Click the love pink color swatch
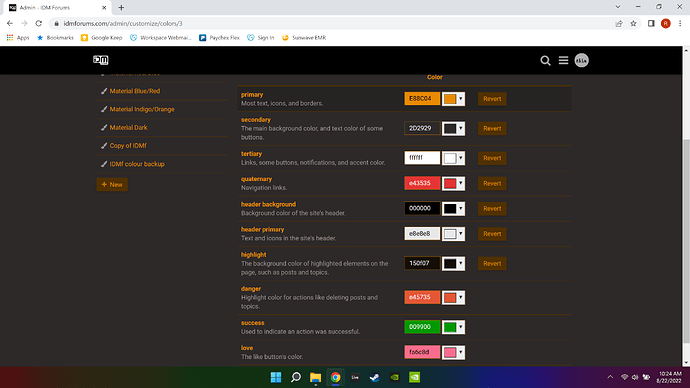 [x=450, y=352]
